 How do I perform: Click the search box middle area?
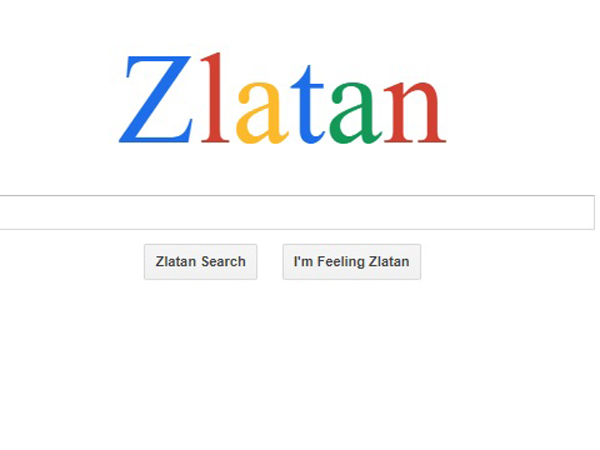click(297, 212)
